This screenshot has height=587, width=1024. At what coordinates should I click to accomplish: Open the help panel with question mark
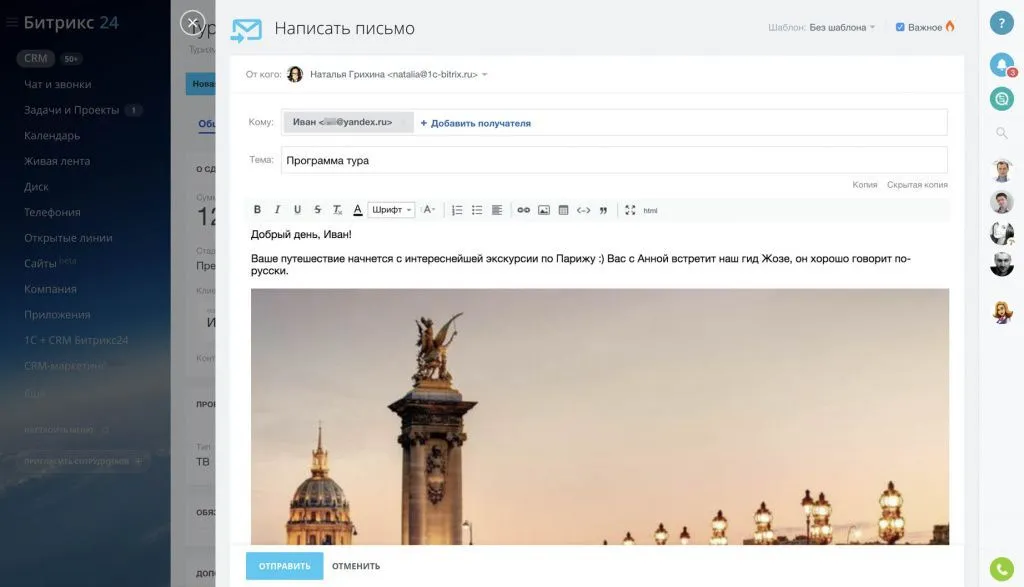tap(1001, 22)
